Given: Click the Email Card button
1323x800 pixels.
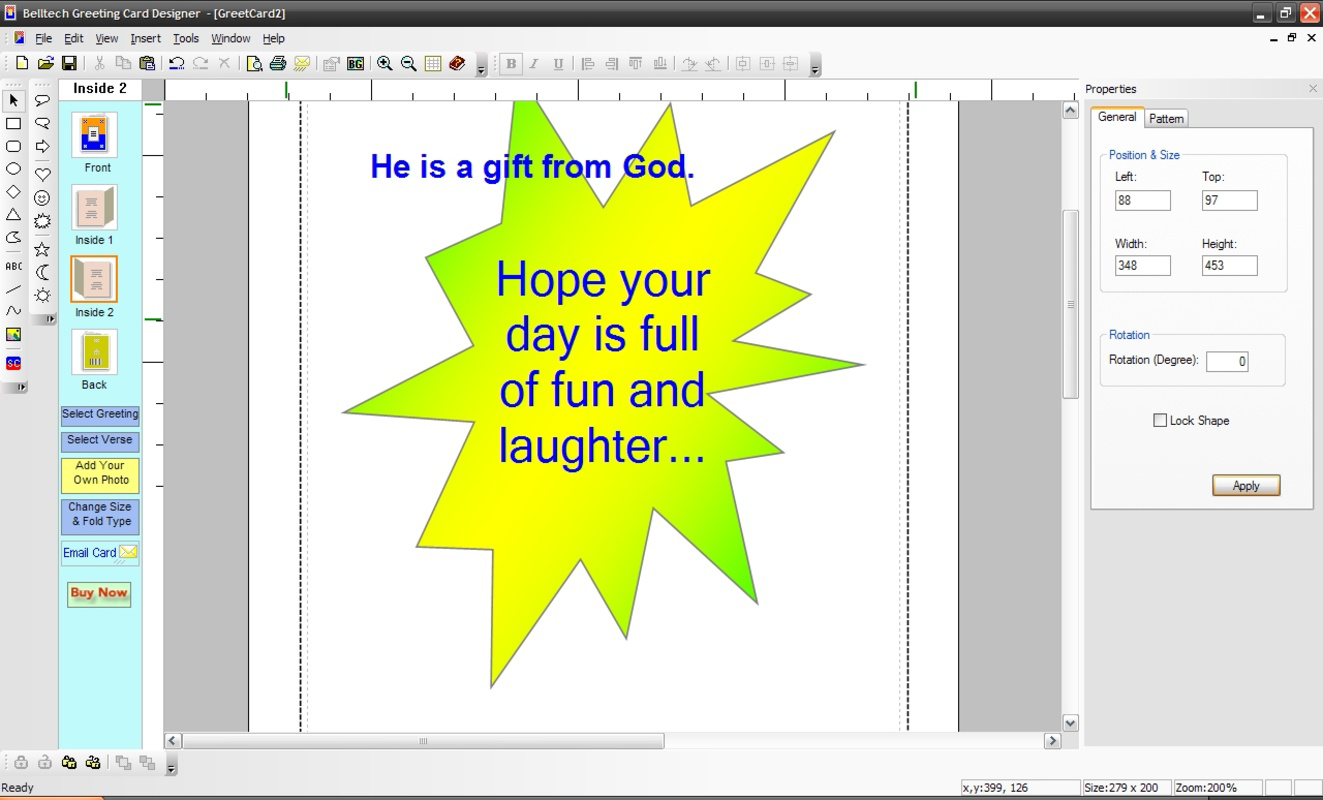Looking at the screenshot, I should (x=100, y=552).
